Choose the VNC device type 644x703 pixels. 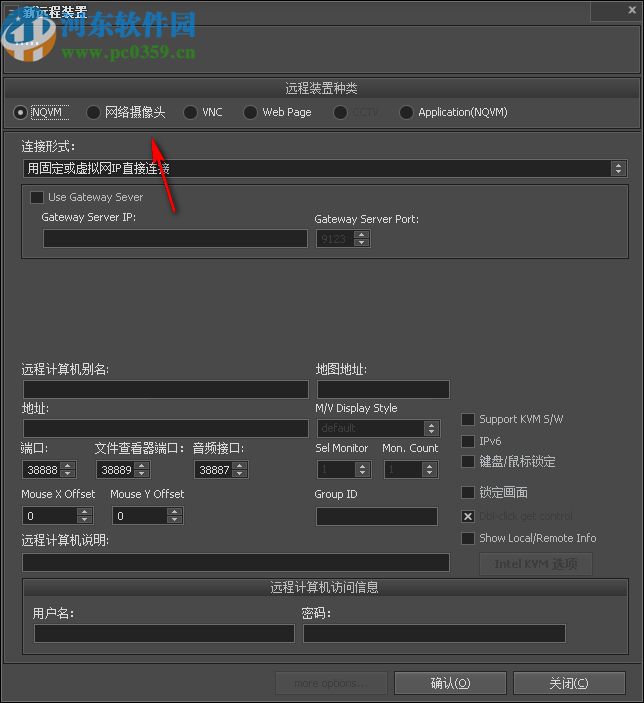[190, 113]
